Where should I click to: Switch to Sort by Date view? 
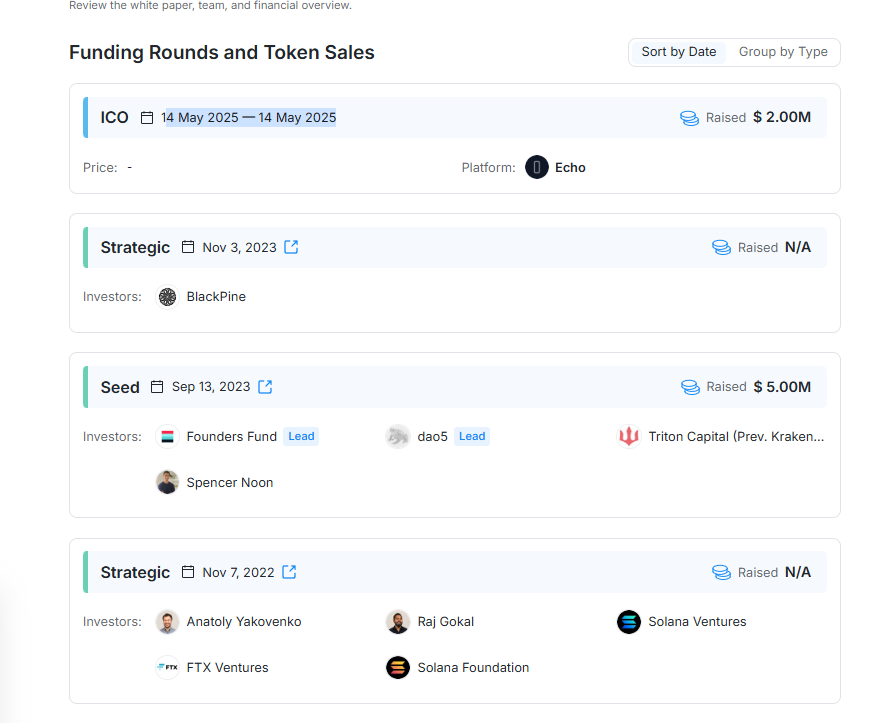(x=678, y=52)
